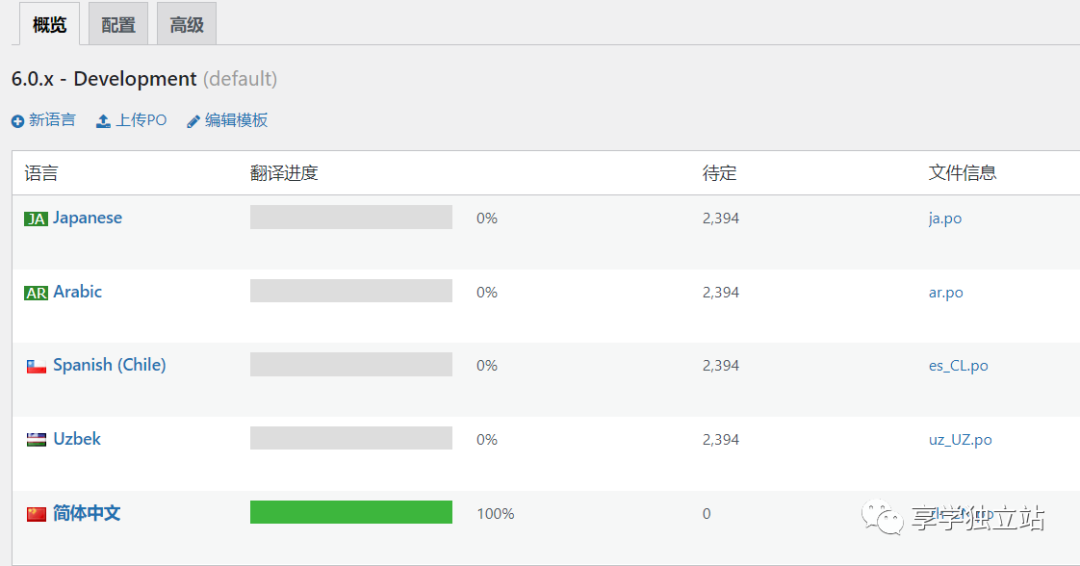Click the upload icon beside 上传PO
The width and height of the screenshot is (1080, 566).
point(103,121)
